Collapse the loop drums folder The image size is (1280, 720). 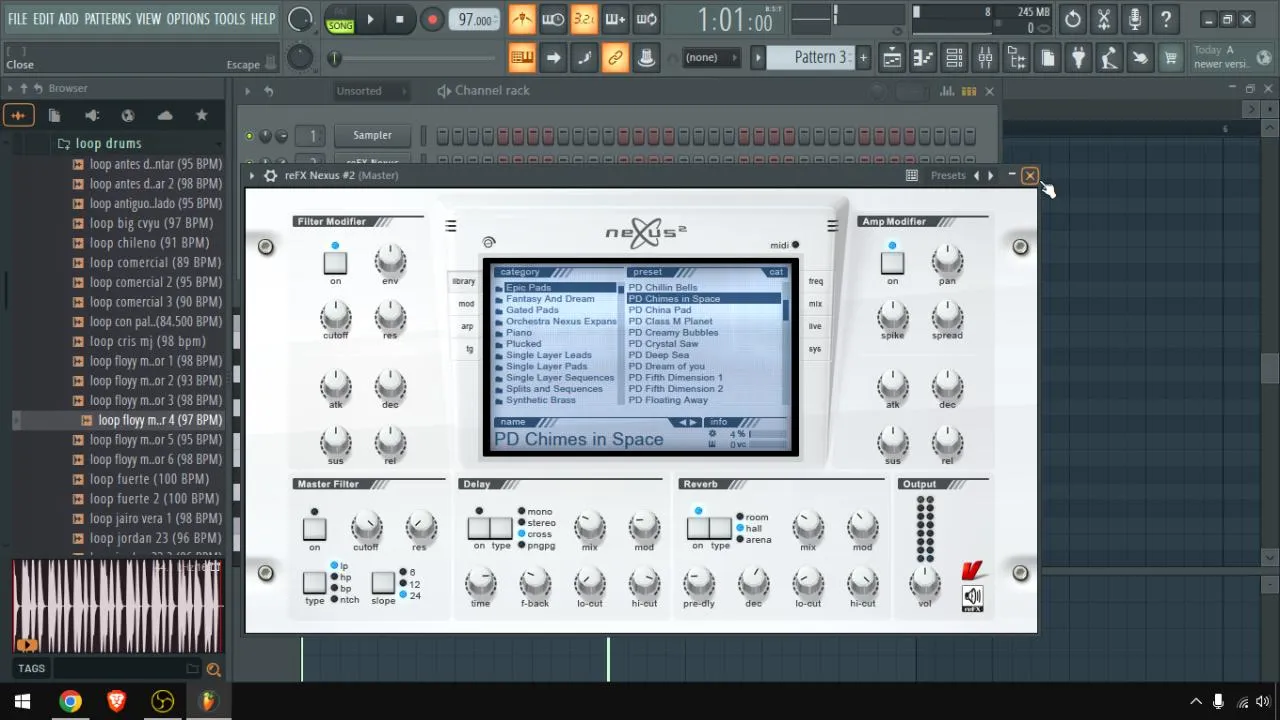pyautogui.click(x=108, y=144)
